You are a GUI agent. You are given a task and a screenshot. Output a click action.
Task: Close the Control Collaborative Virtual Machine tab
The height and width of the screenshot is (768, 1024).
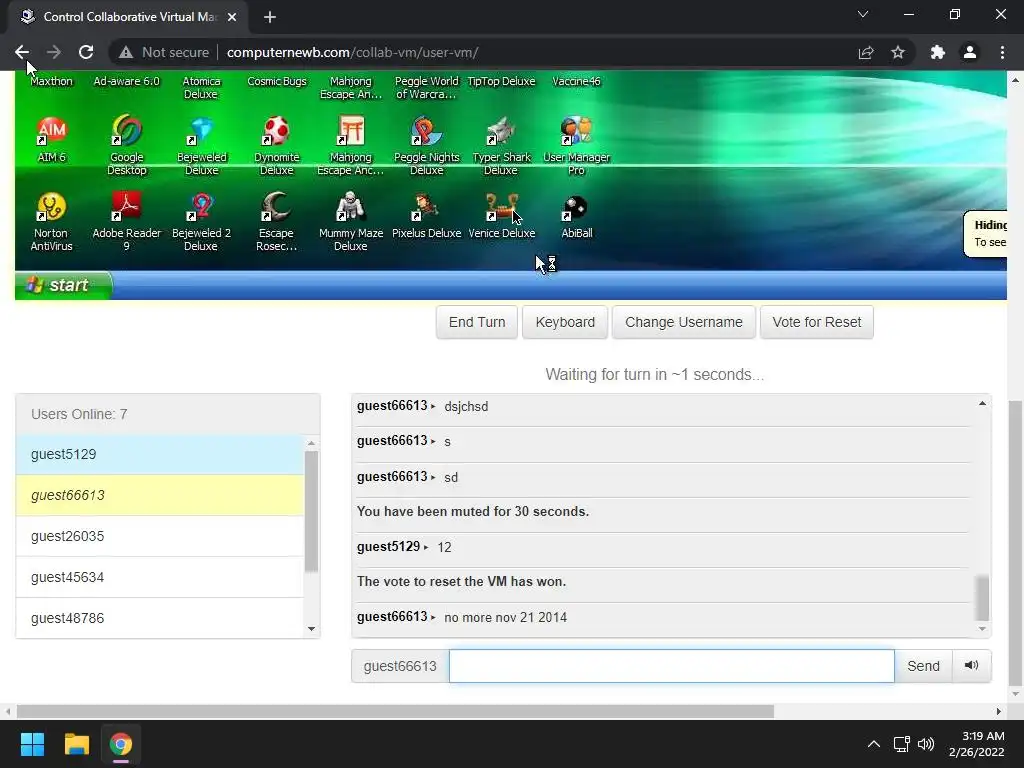pos(232,17)
